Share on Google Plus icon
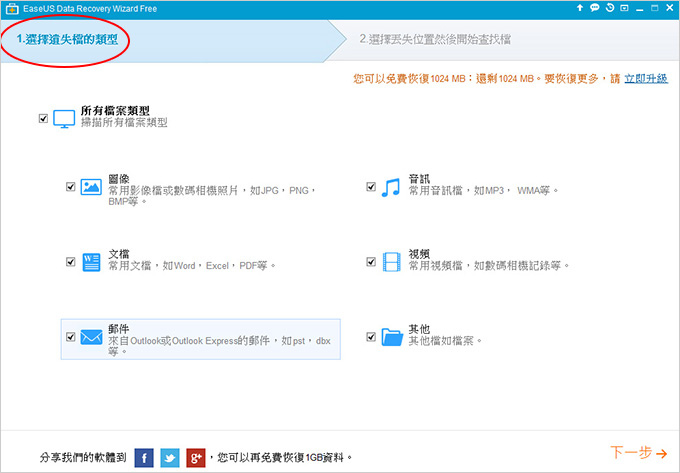The width and height of the screenshot is (680, 473). coord(196,458)
